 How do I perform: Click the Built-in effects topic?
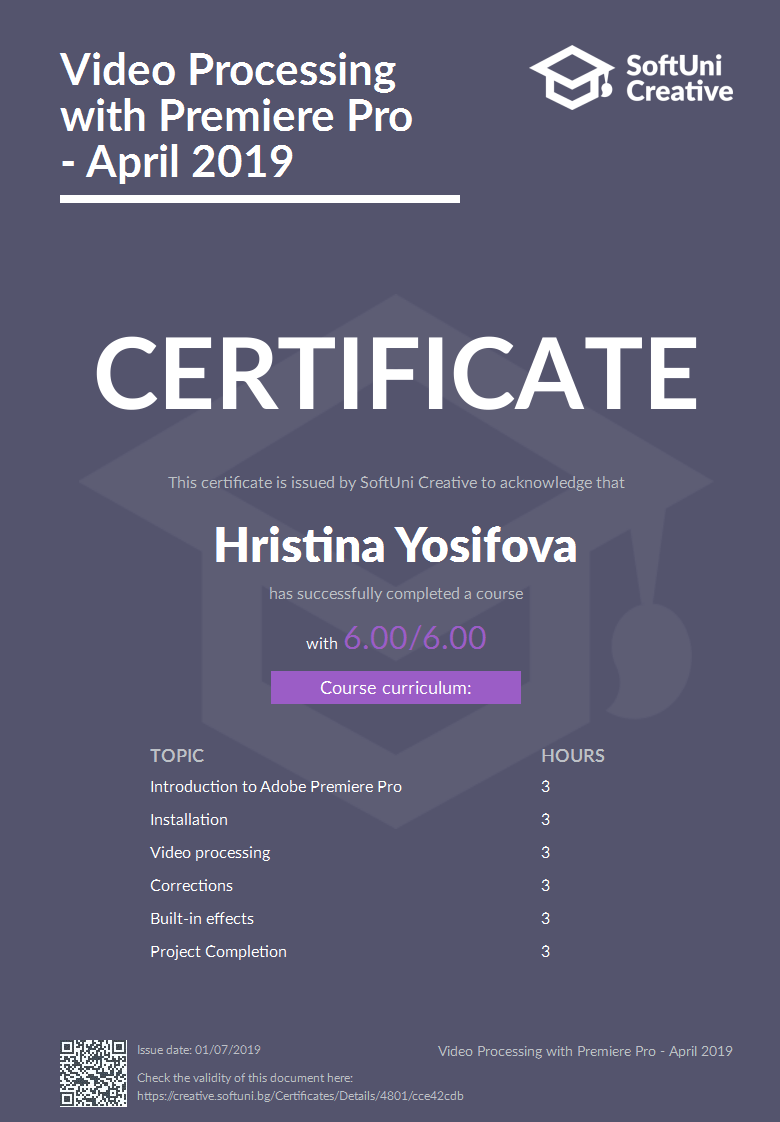(x=202, y=919)
